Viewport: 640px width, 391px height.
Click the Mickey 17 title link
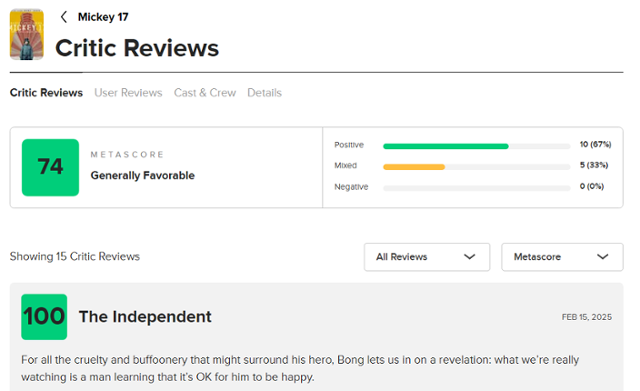pyautogui.click(x=103, y=17)
